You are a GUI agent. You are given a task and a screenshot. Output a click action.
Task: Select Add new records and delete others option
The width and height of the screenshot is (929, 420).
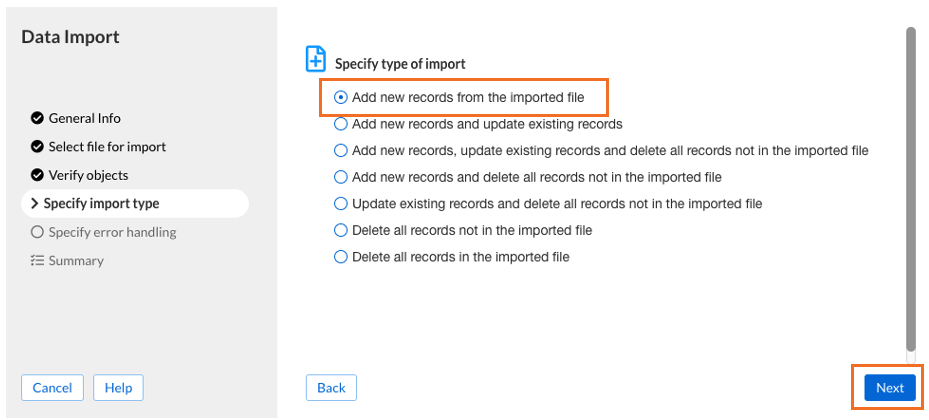(341, 177)
